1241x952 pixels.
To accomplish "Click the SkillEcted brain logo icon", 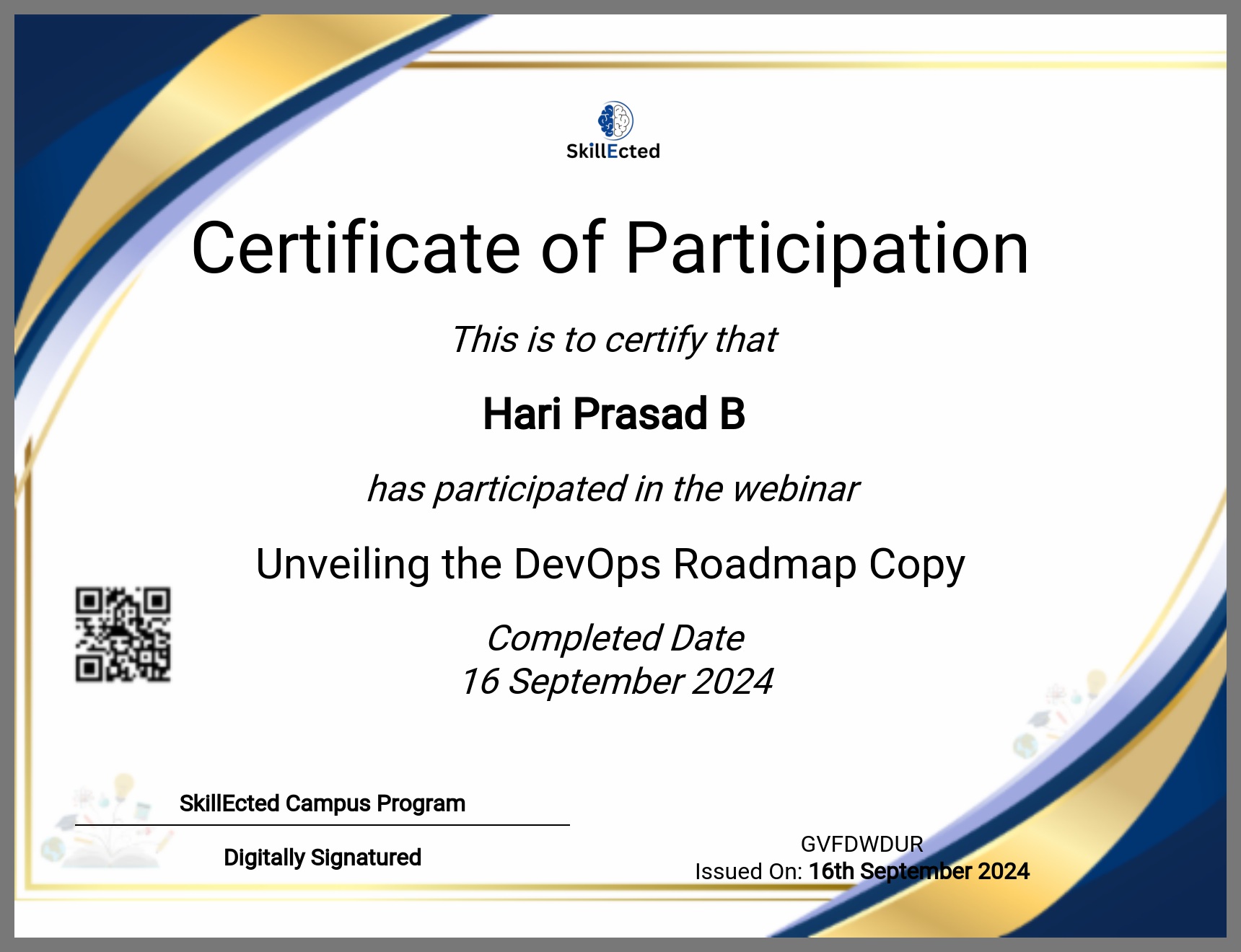I will click(x=615, y=120).
